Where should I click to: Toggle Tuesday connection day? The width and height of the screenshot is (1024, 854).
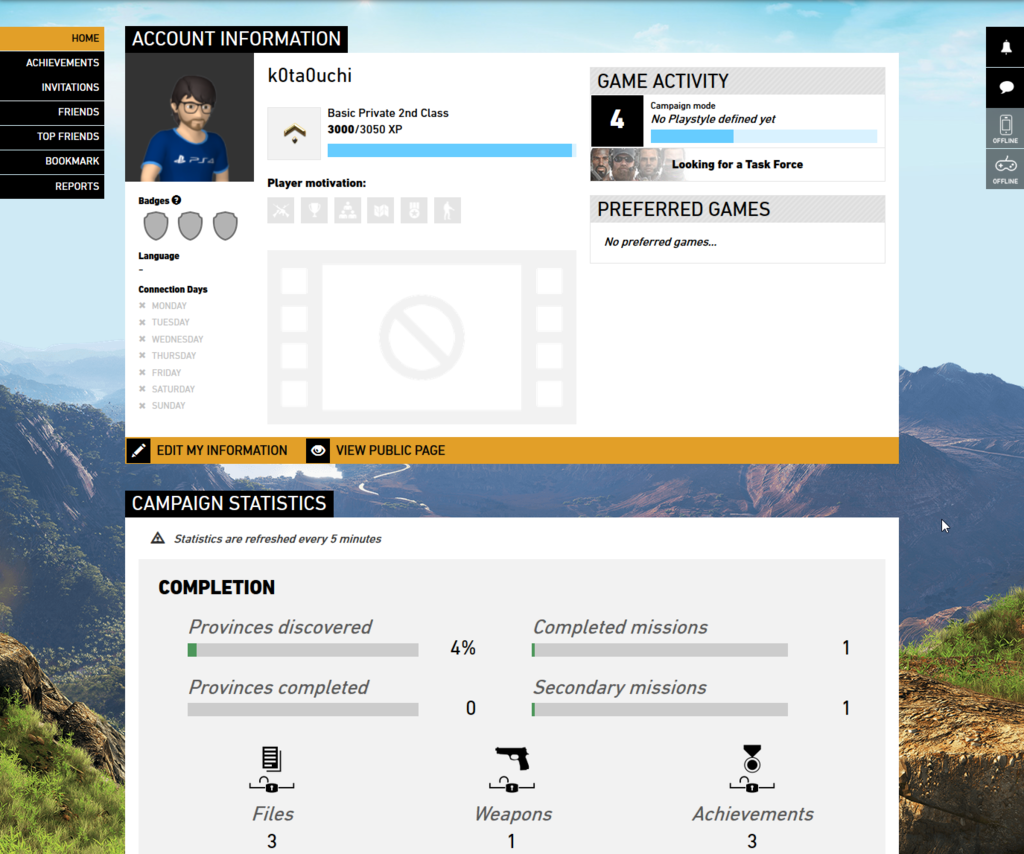point(164,323)
